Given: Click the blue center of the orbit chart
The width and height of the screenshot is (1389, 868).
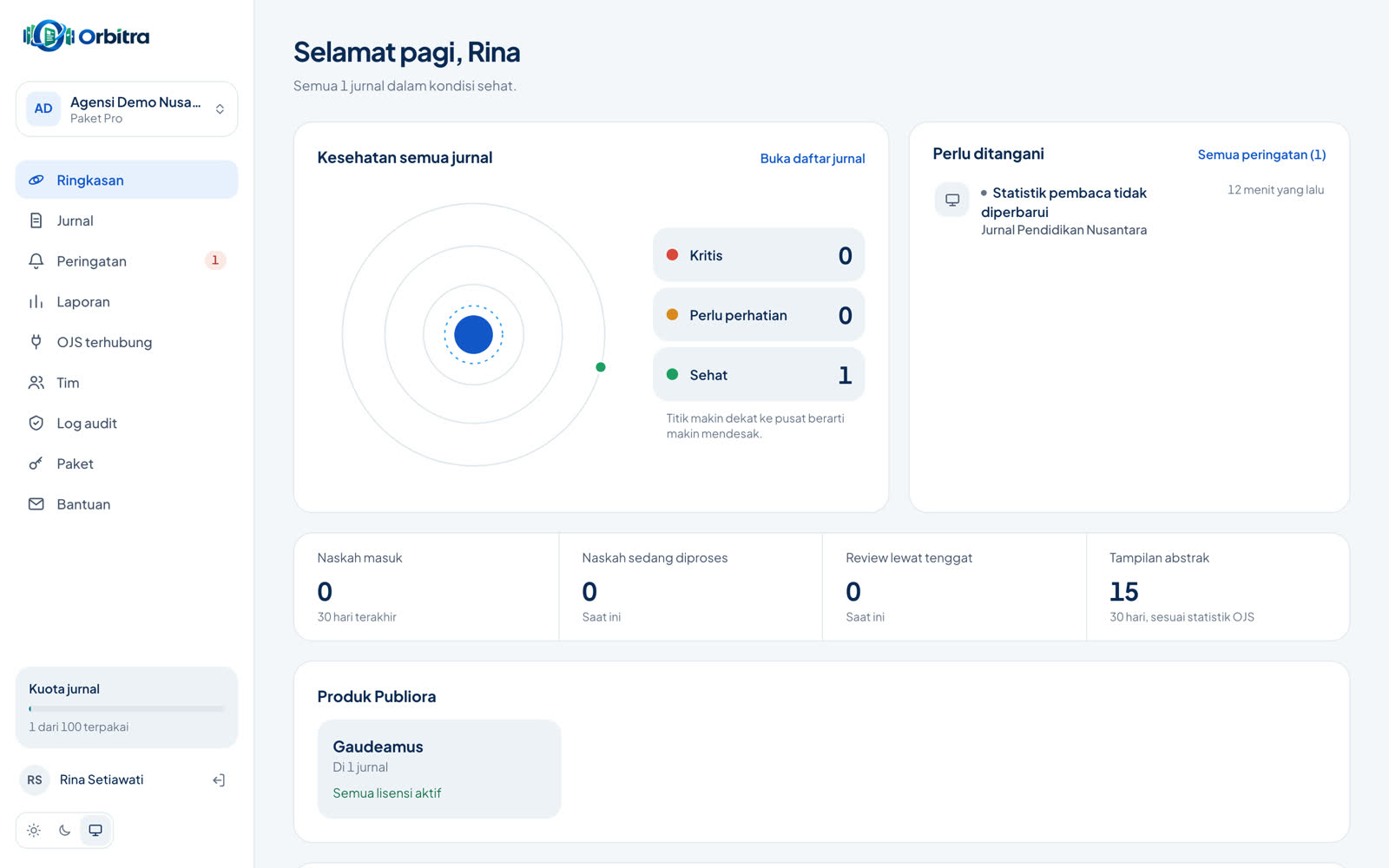Looking at the screenshot, I should point(473,334).
